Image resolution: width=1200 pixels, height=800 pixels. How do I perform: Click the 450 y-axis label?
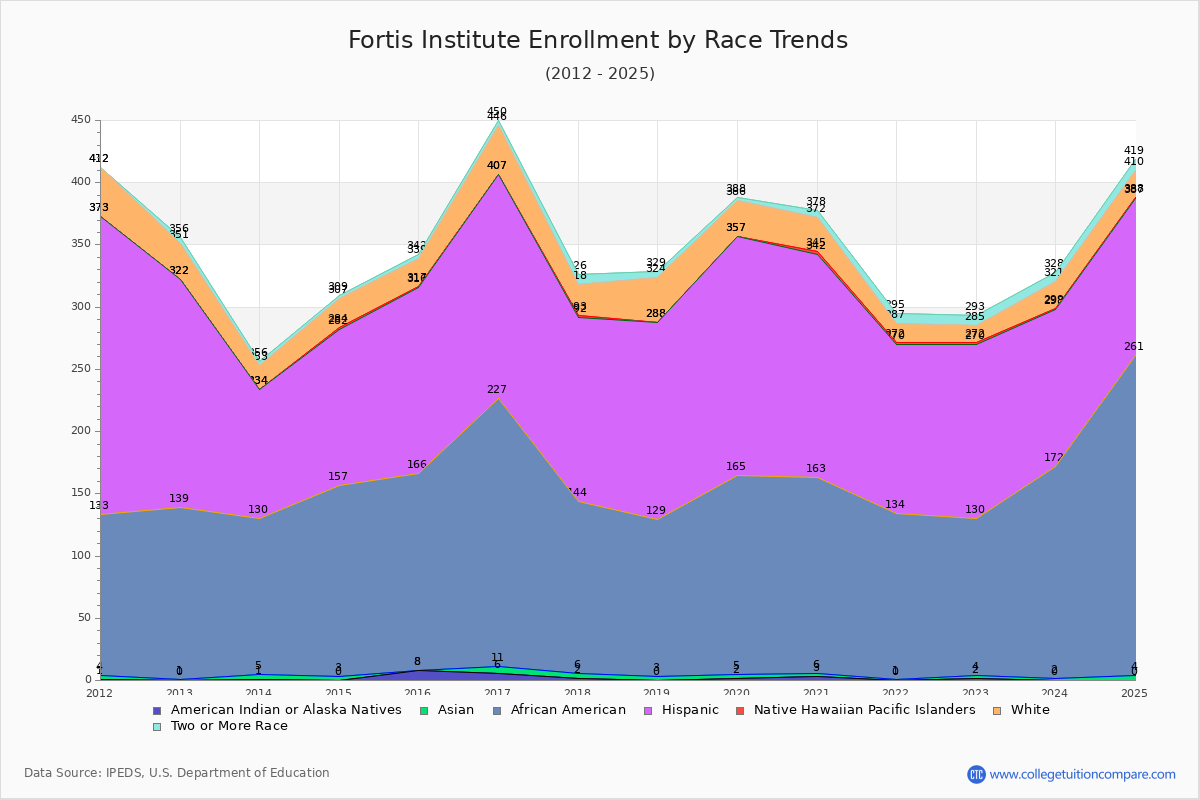pyautogui.click(x=81, y=120)
